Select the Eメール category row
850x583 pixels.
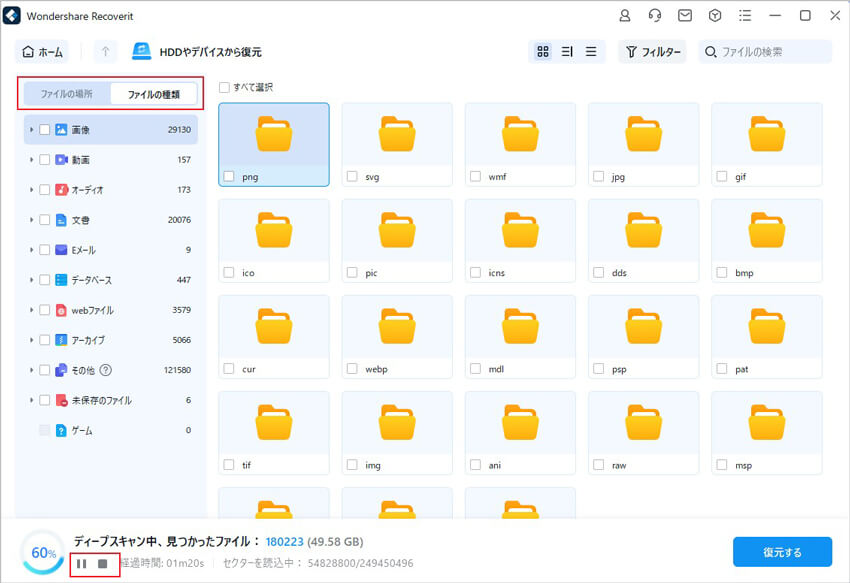pyautogui.click(x=111, y=250)
